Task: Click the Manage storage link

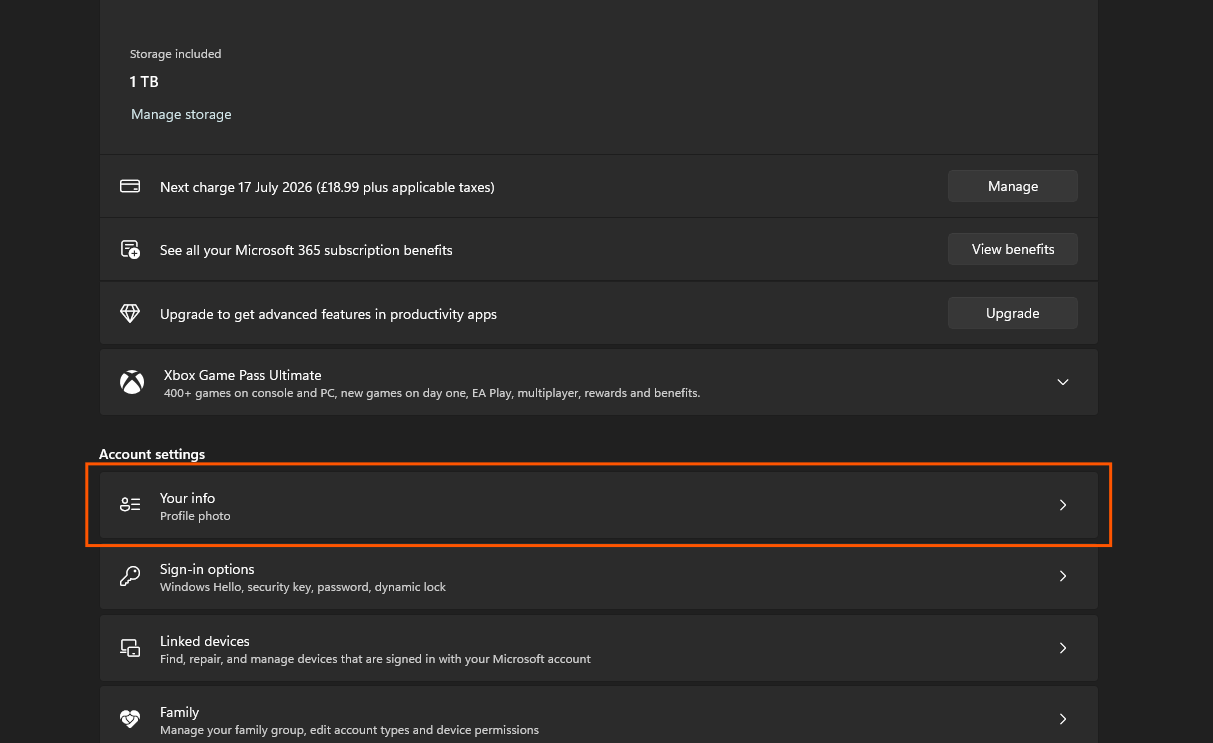Action: (x=181, y=114)
